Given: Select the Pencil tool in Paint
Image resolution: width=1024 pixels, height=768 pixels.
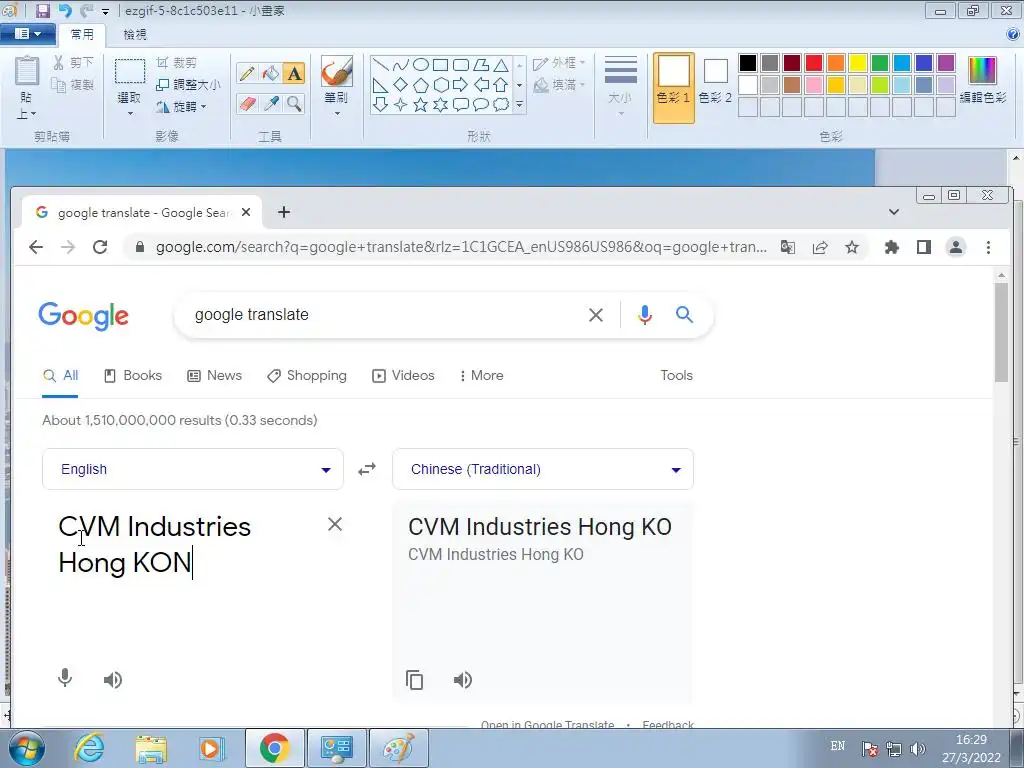Looking at the screenshot, I should point(247,73).
